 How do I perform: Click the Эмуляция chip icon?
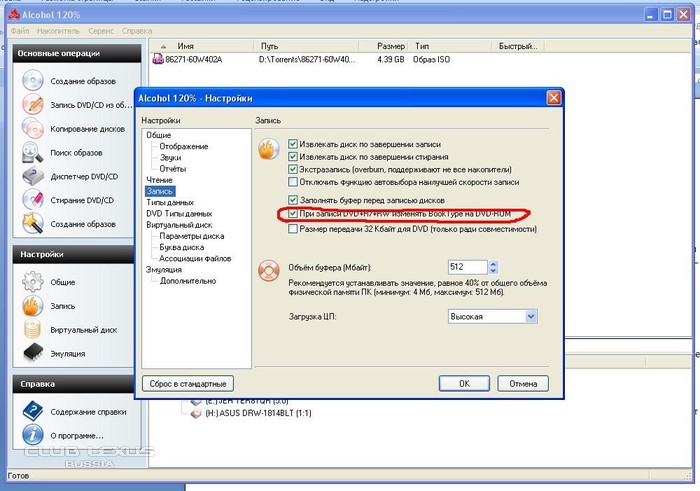(32, 353)
